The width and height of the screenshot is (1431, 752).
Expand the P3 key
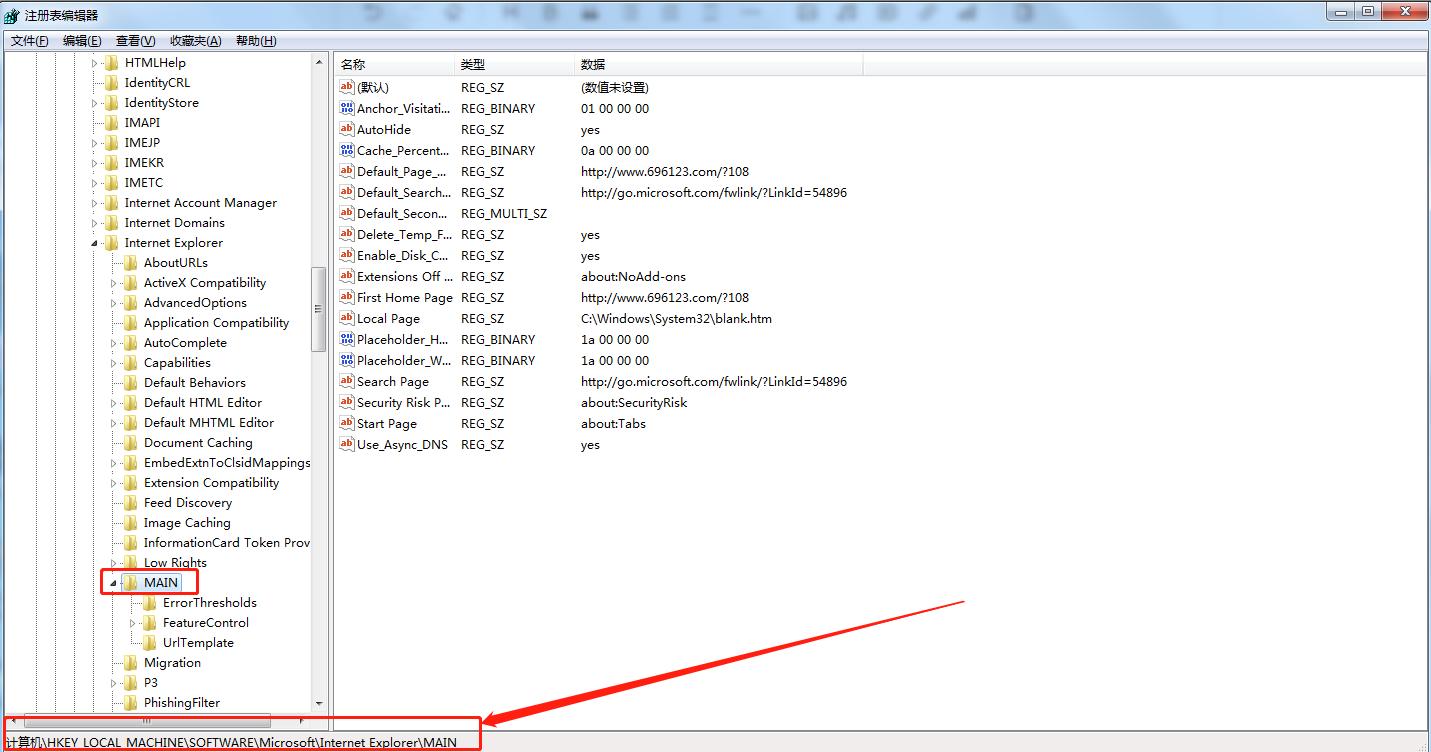point(114,683)
